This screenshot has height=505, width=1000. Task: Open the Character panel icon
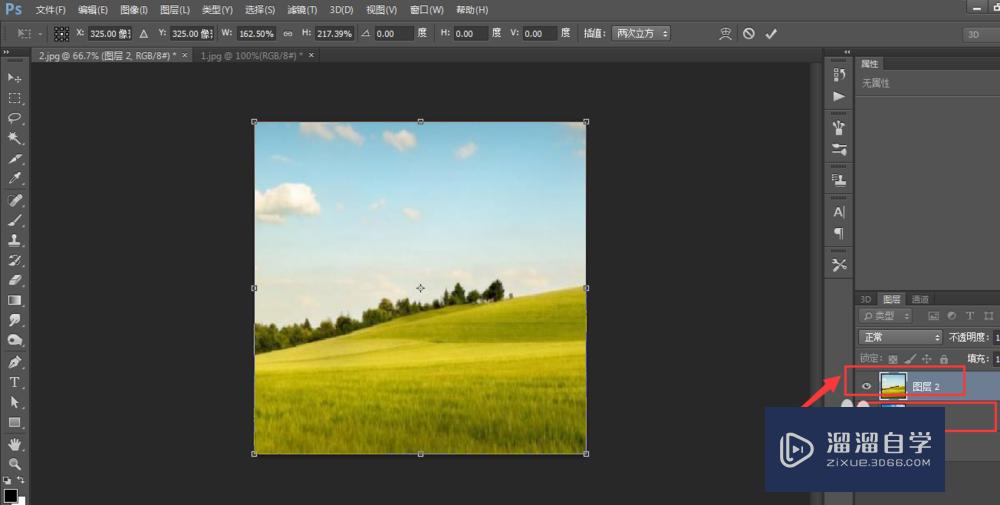click(839, 212)
